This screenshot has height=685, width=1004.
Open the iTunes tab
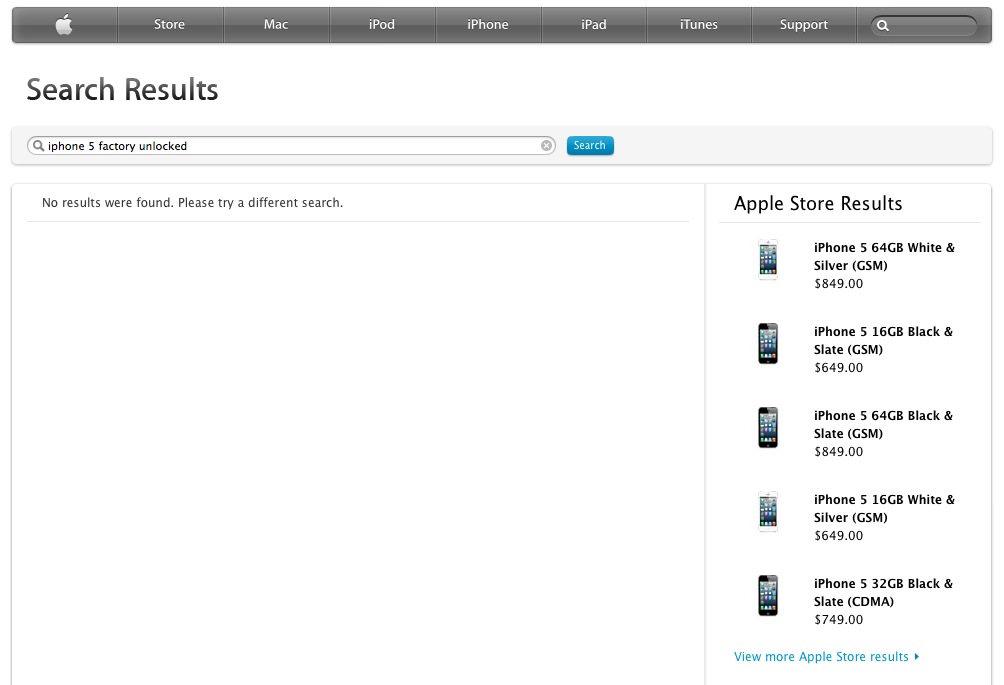[699, 25]
